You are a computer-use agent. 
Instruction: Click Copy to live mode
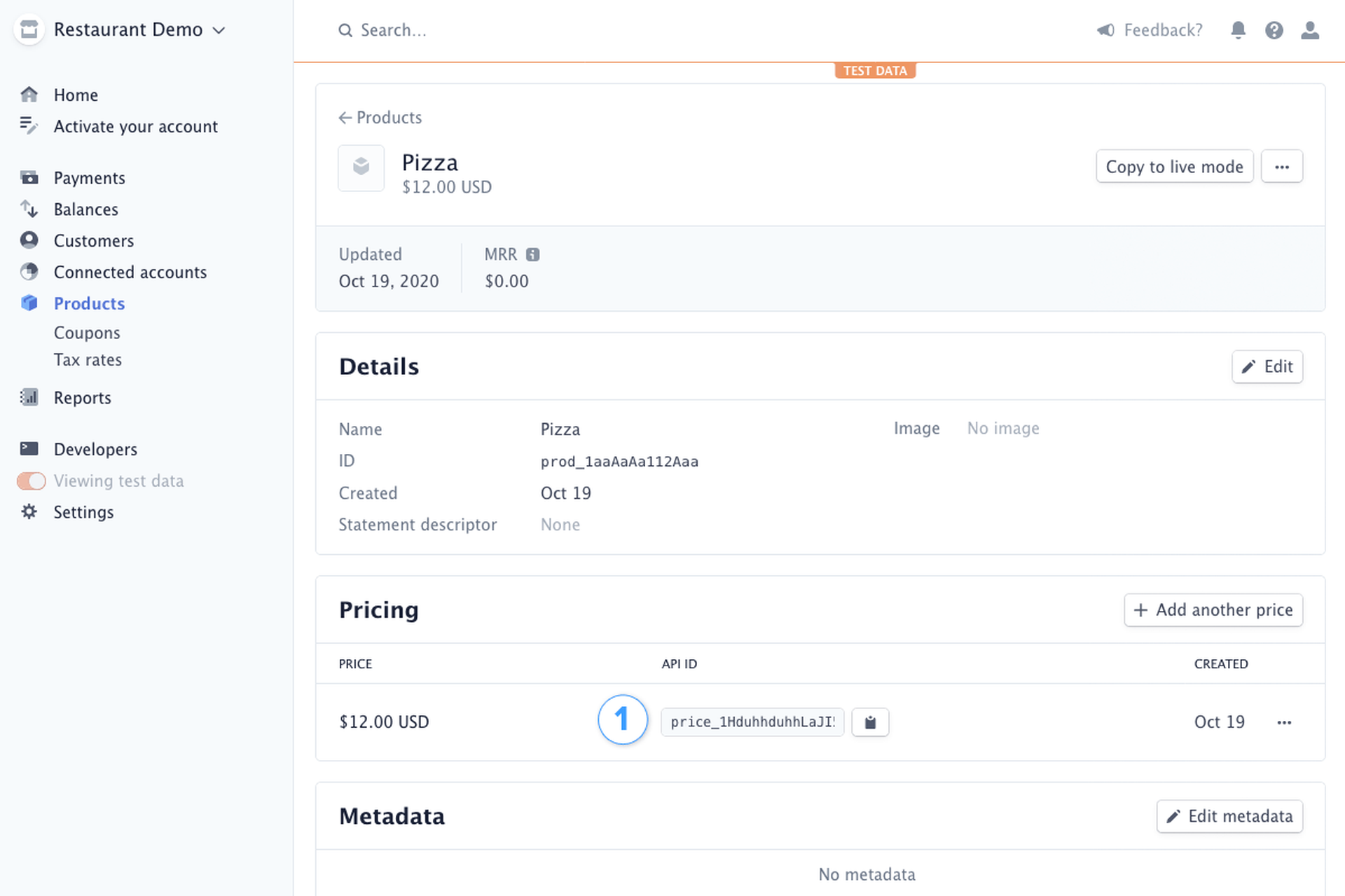1174,166
